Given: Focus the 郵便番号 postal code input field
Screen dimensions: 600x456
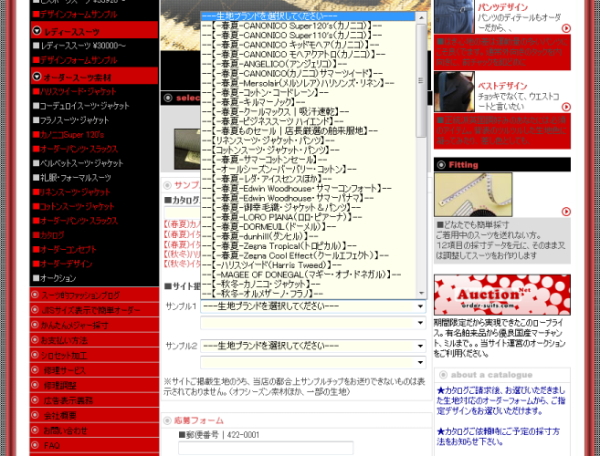Looking at the screenshot, I should click(x=266, y=448).
